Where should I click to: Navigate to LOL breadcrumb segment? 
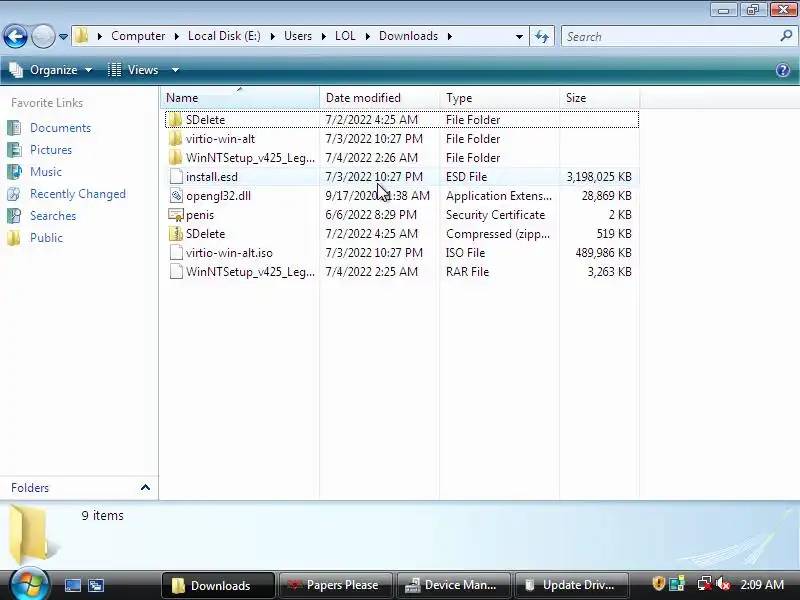[x=345, y=36]
